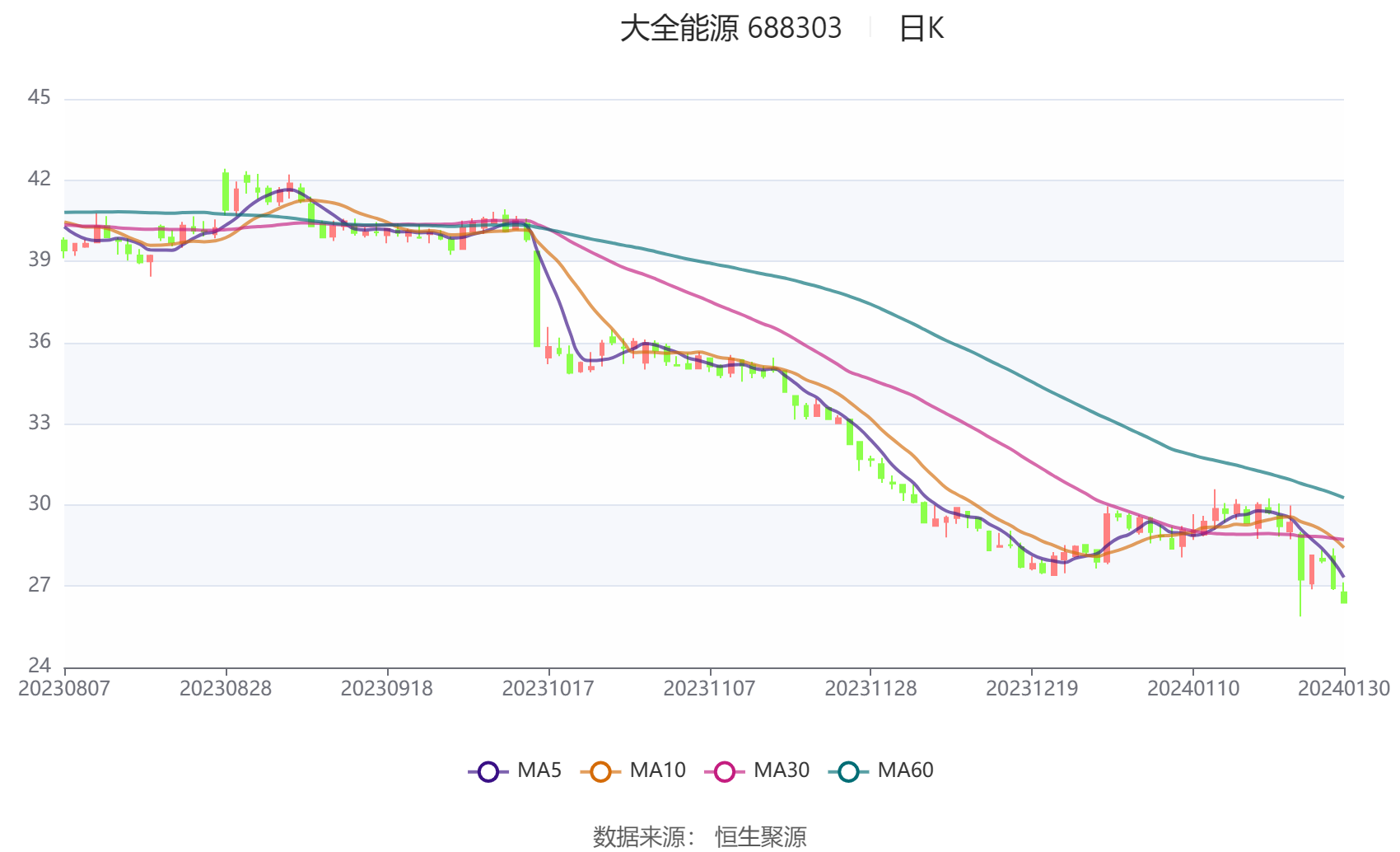The image size is (1400, 852).
Task: Select the 20240130 date axis label
Action: (1344, 688)
